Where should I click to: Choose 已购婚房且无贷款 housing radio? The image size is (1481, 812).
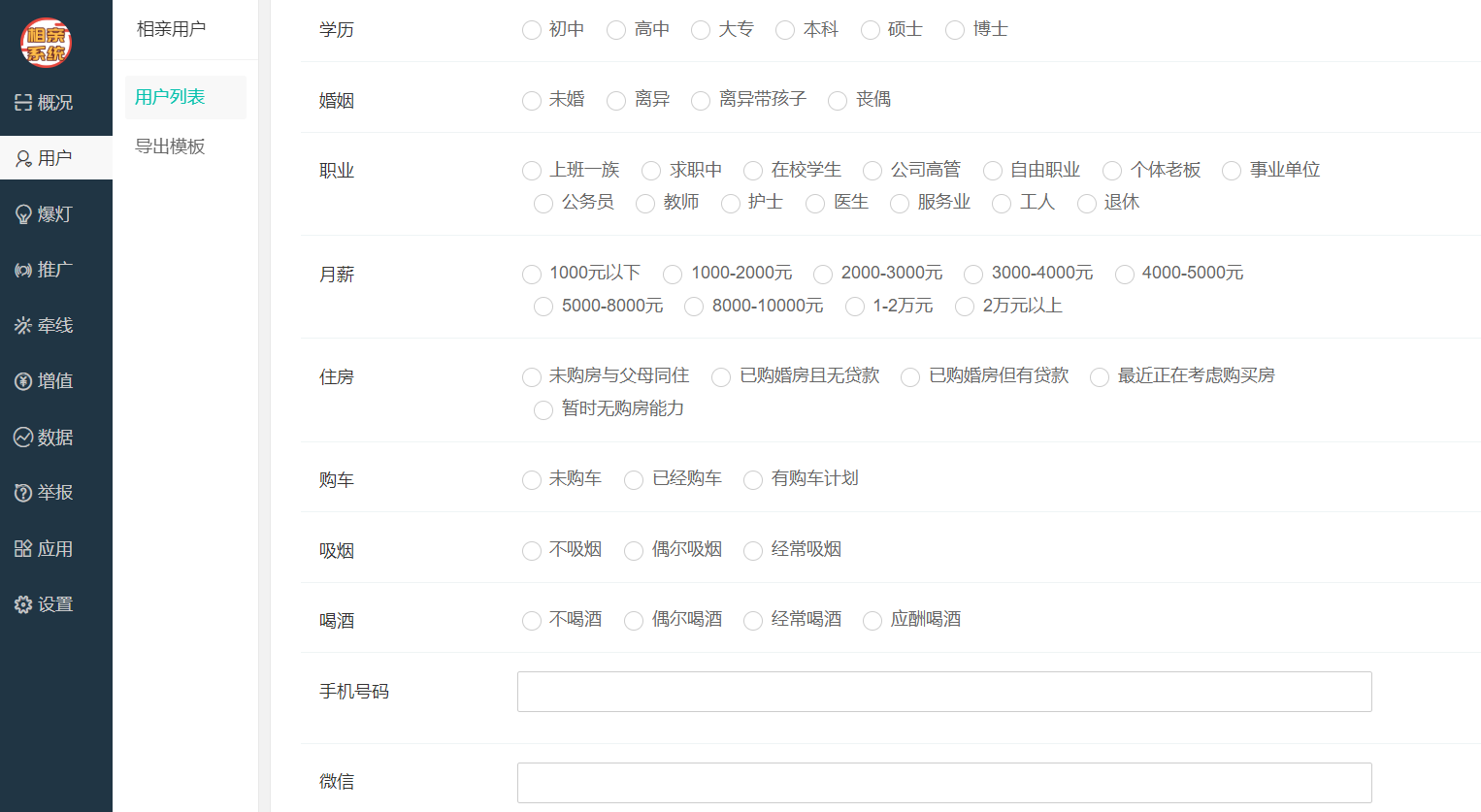point(721,376)
